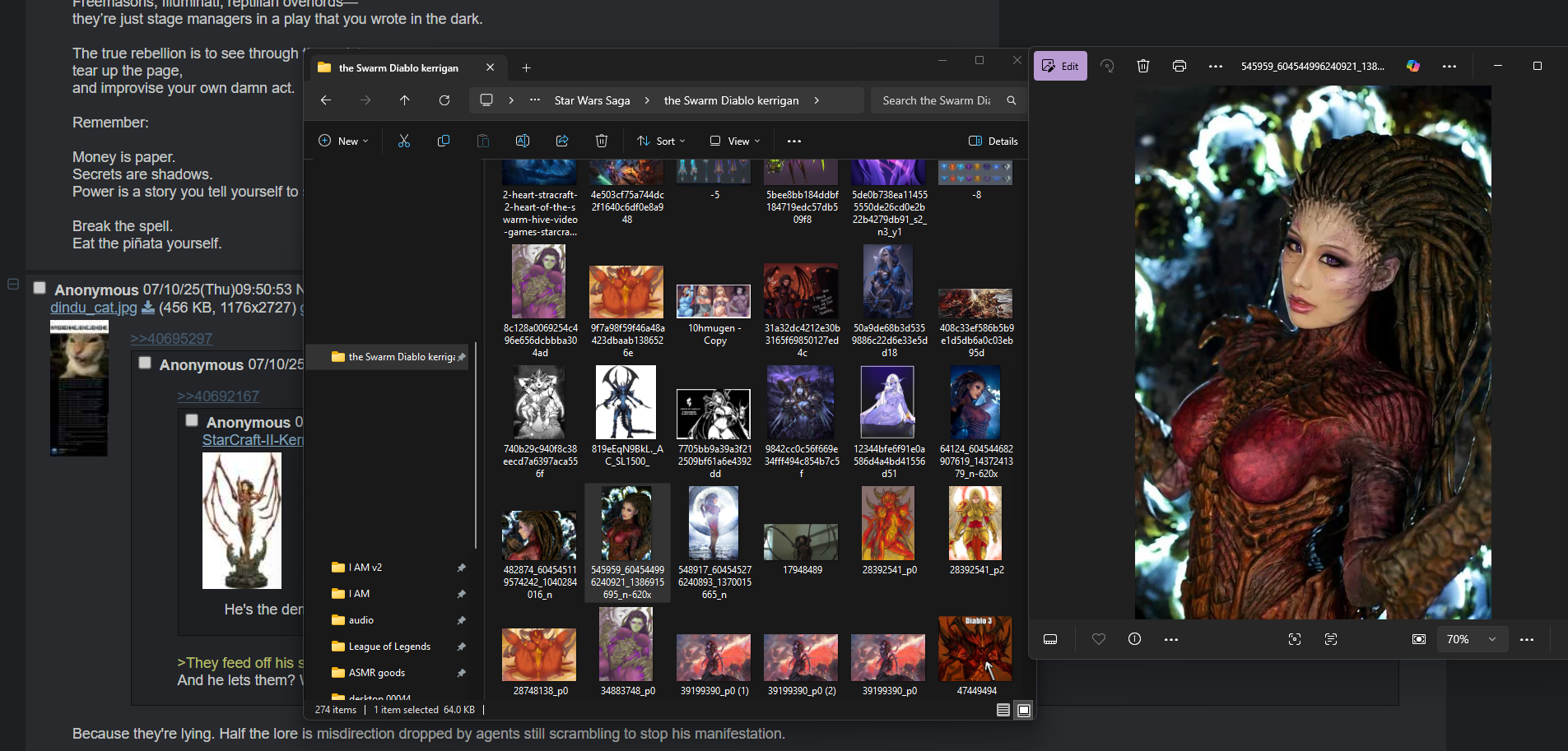Cut the selected file in Explorer
The image size is (1568, 751).
tap(404, 141)
